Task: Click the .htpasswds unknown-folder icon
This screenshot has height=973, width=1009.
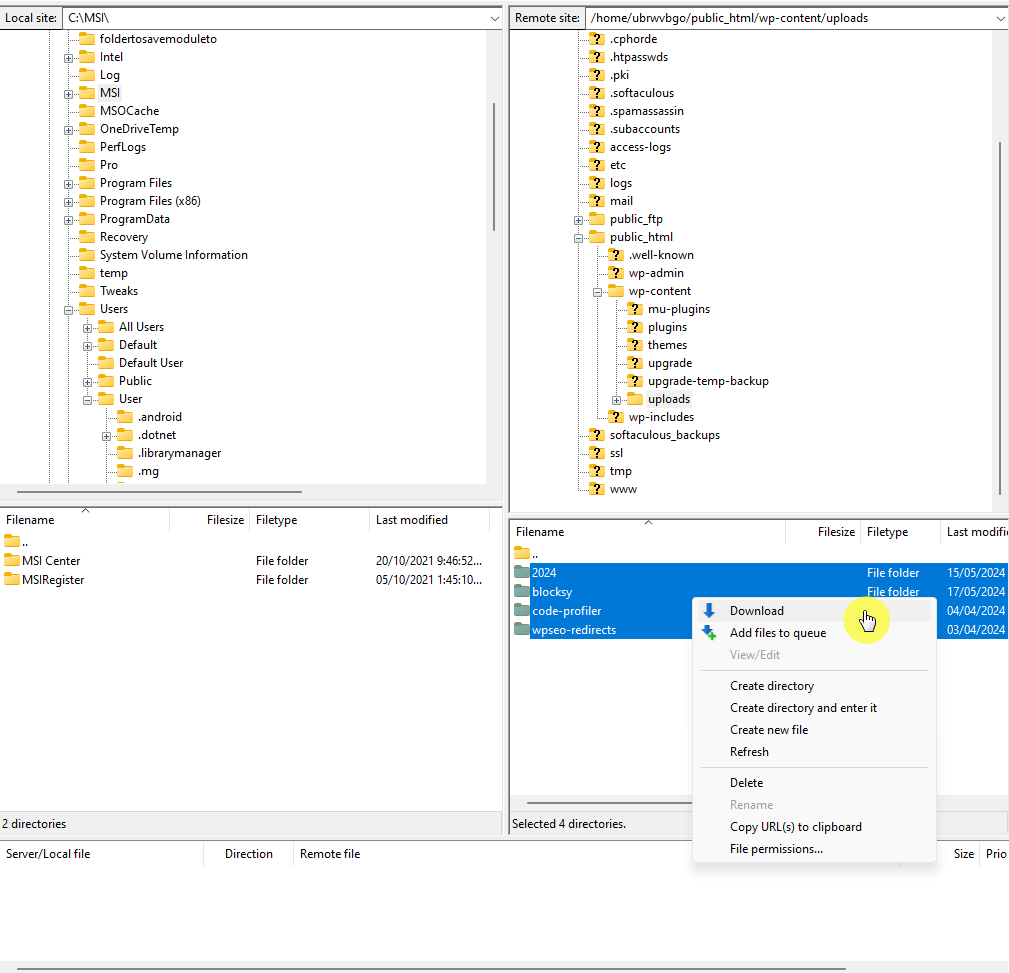Action: click(597, 57)
